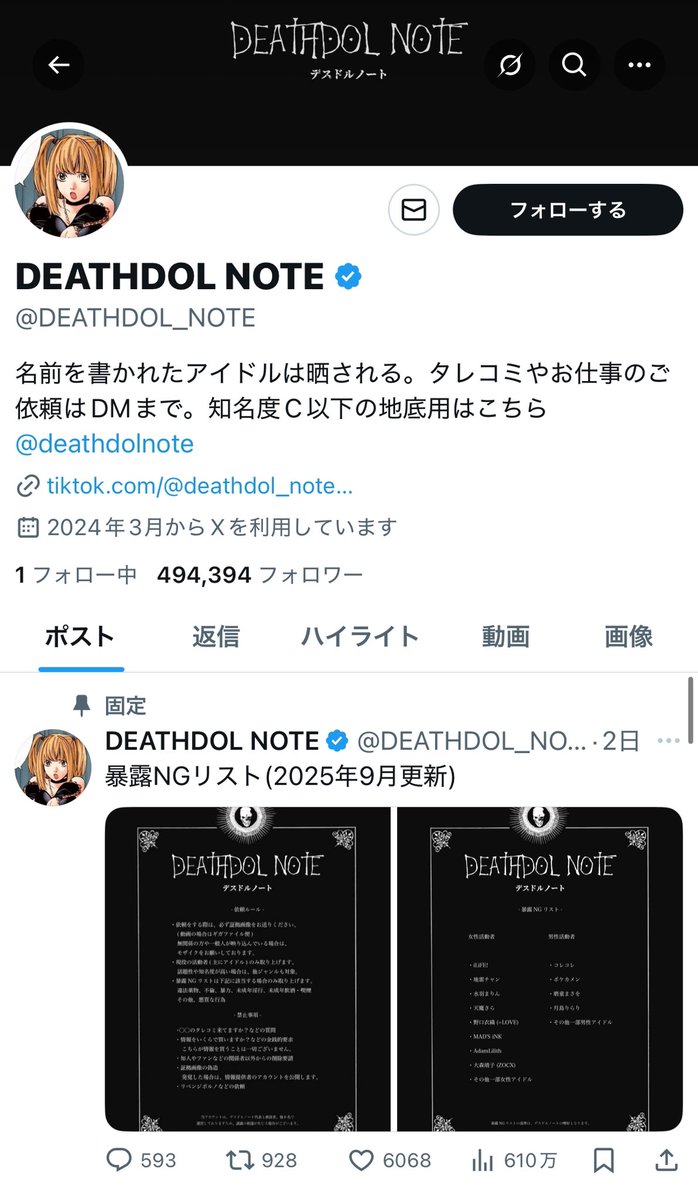The height and width of the screenshot is (1199, 698).
Task: Open the left rules image thumbnail
Action: coord(248,968)
